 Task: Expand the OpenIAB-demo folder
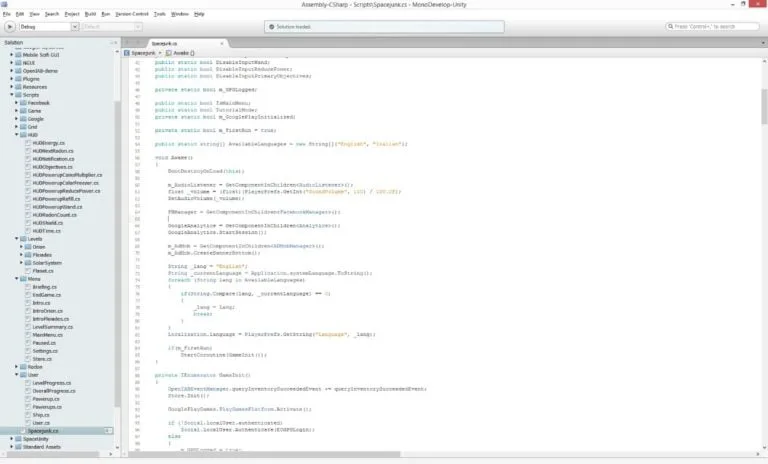coord(12,71)
